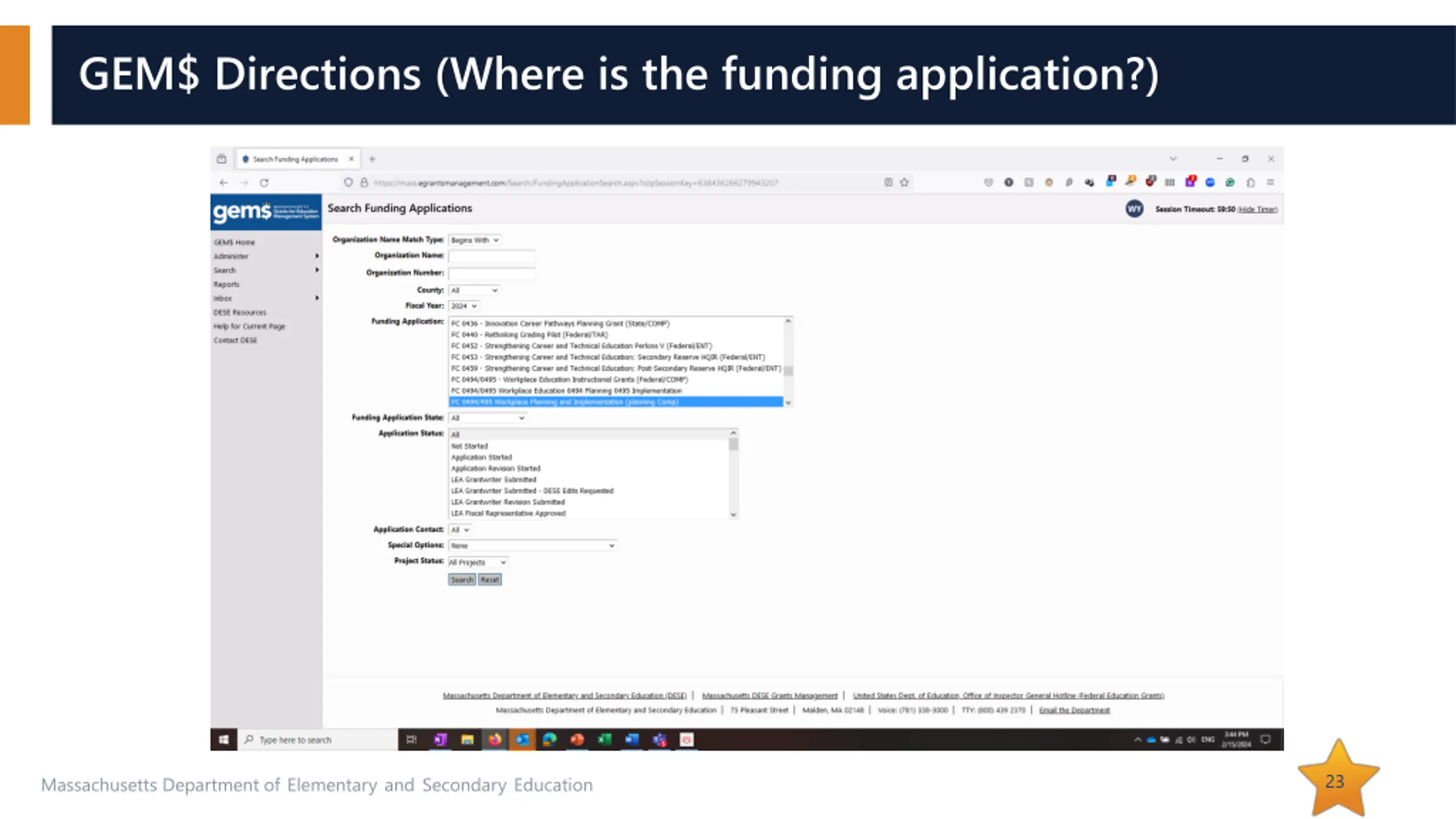Open Task View on the taskbar
This screenshot has width=1456, height=819.
point(412,739)
